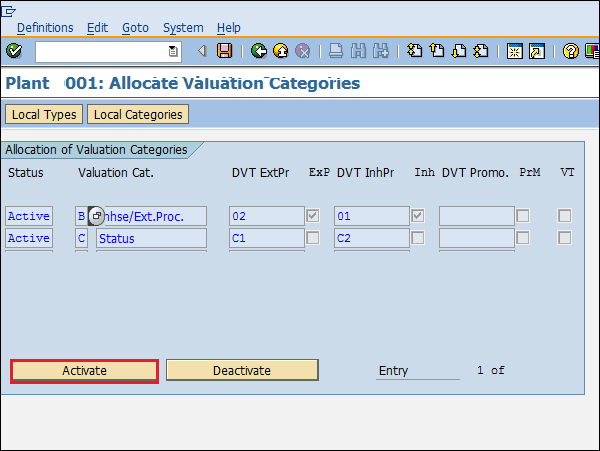Click the Save diskette icon
600x451 pixels.
(x=225, y=51)
